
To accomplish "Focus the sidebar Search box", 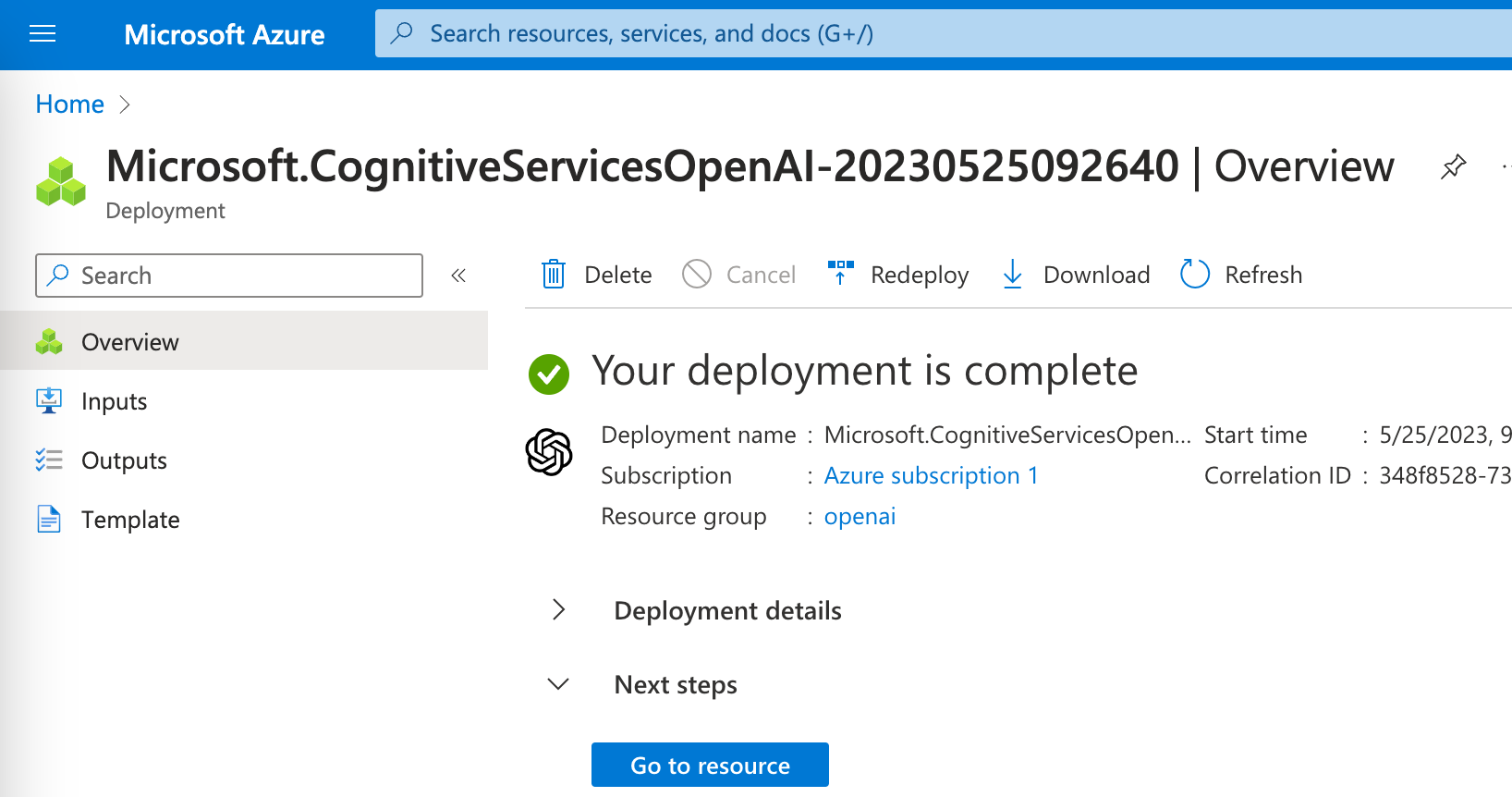I will tap(229, 276).
